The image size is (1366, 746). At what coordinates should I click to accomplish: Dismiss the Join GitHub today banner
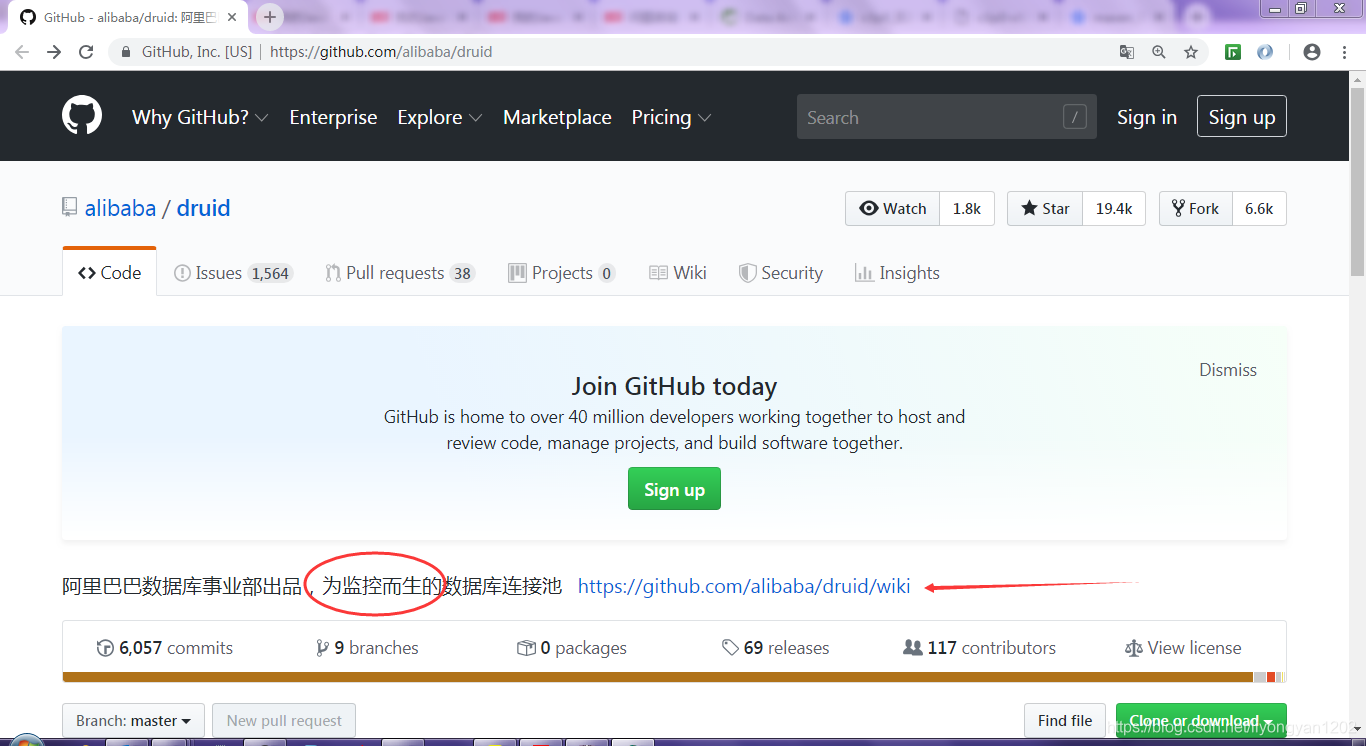[x=1228, y=370]
